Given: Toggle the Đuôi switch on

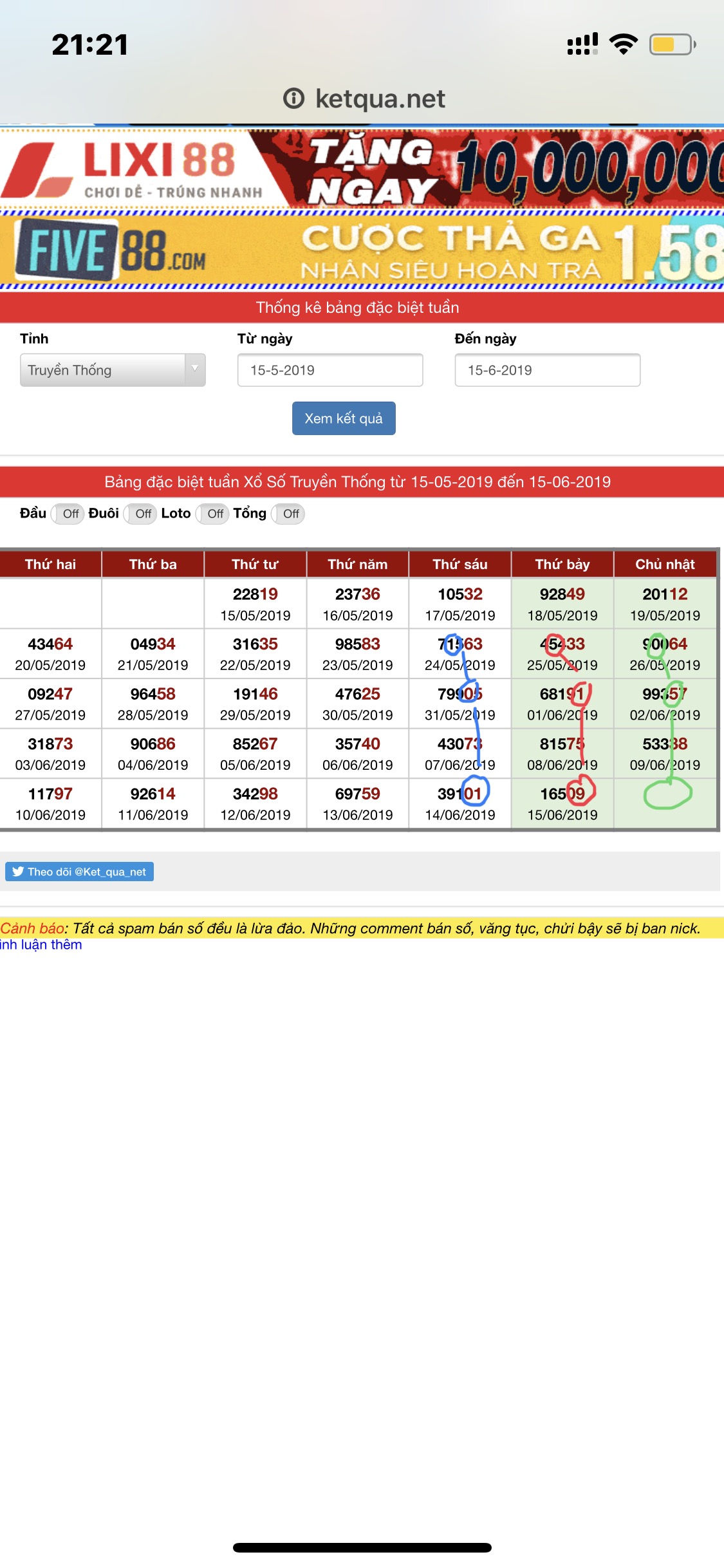Looking at the screenshot, I should point(141,514).
